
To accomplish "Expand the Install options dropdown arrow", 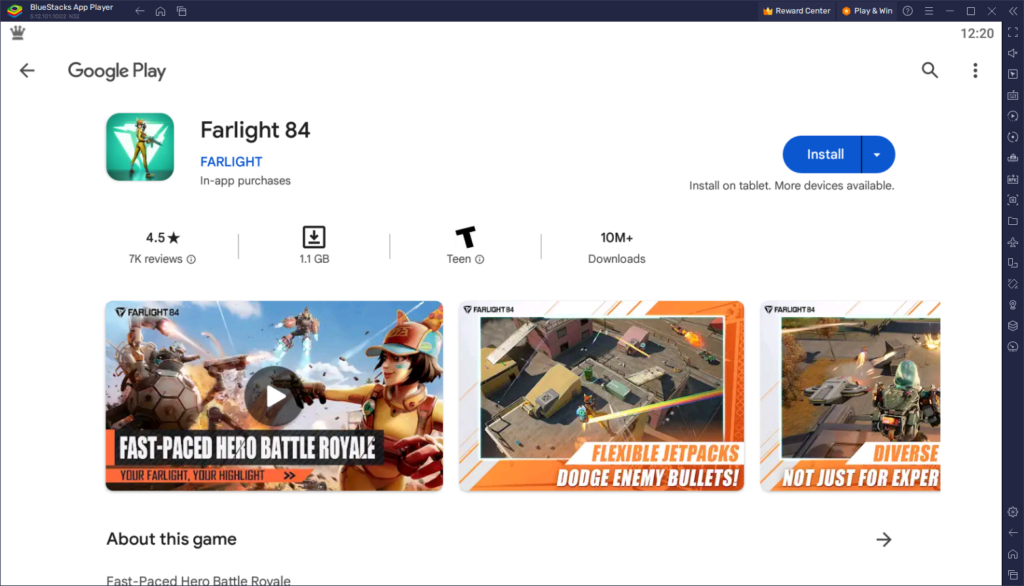I will point(877,154).
